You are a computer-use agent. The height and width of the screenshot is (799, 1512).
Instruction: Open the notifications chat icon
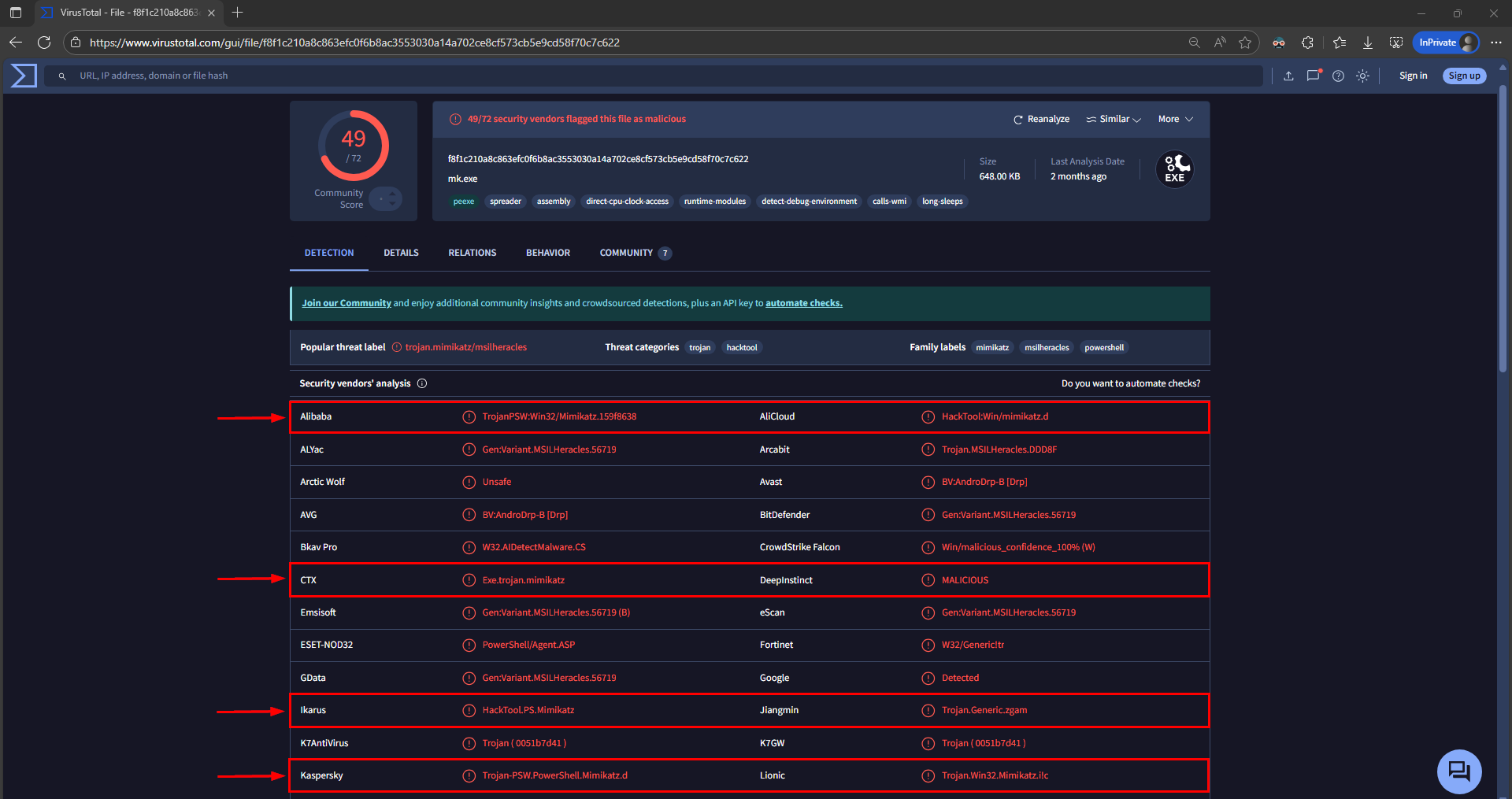[1313, 76]
